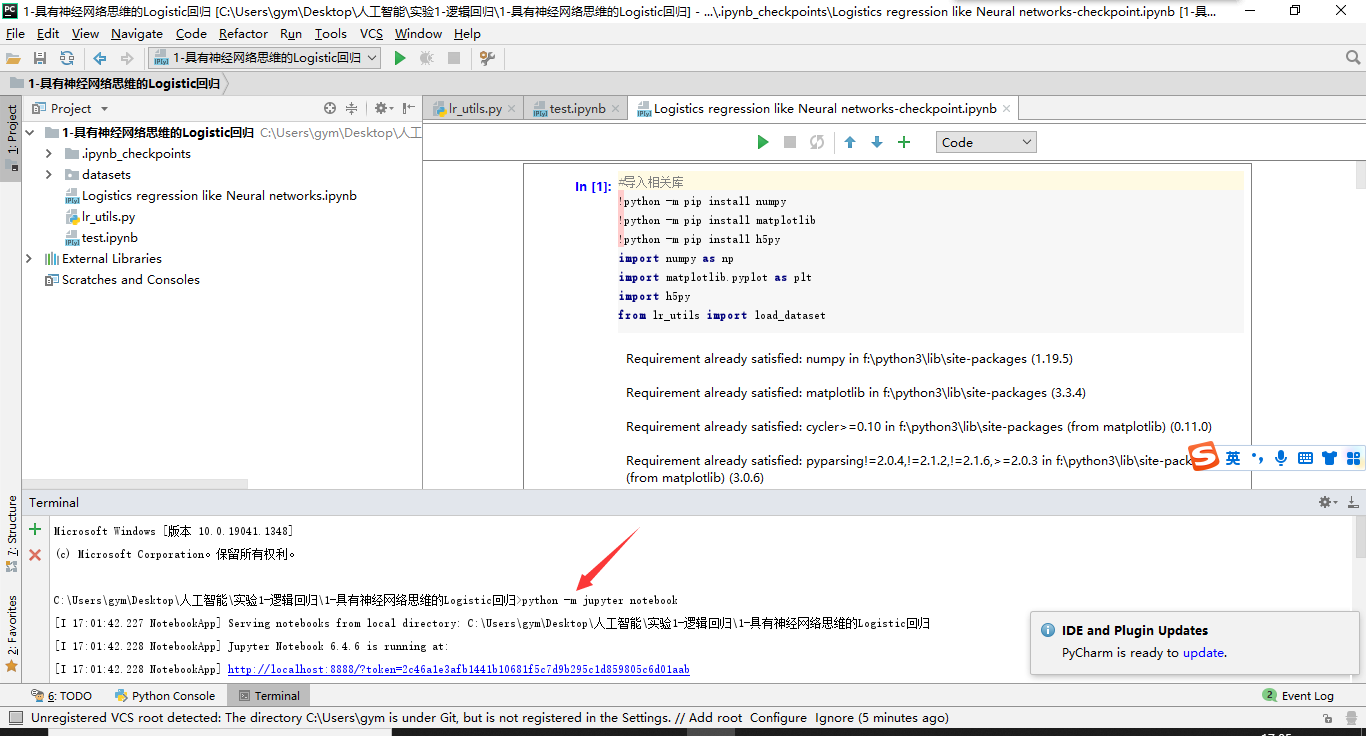The image size is (1366, 736).
Task: Click the Debug bug icon
Action: pos(427,58)
